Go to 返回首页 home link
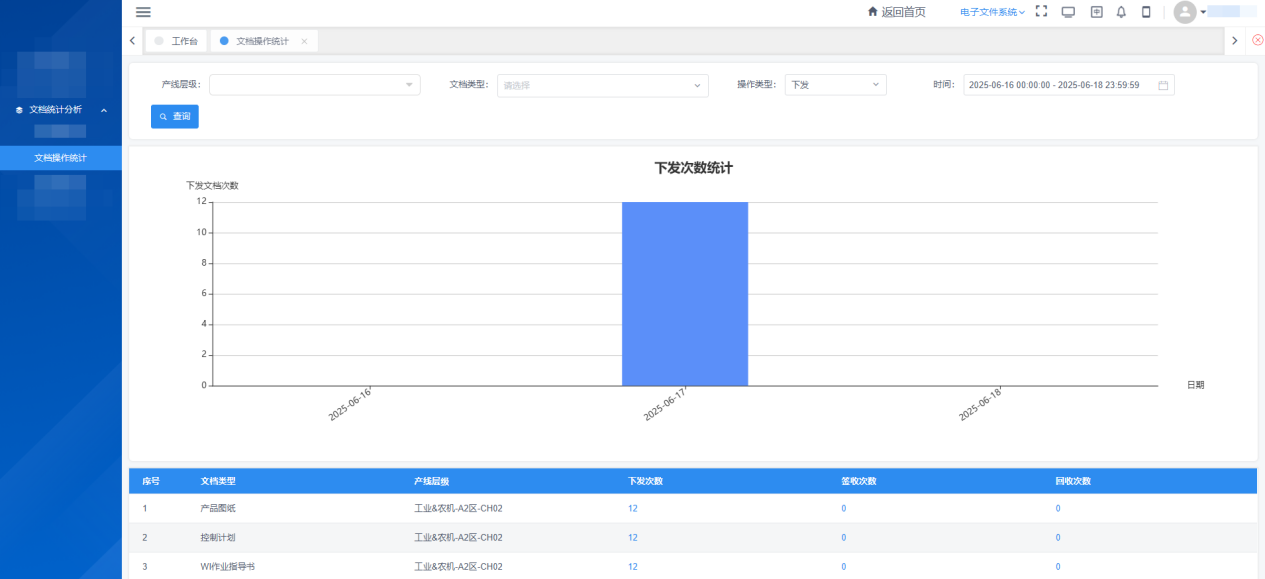The image size is (1265, 579). click(x=896, y=12)
